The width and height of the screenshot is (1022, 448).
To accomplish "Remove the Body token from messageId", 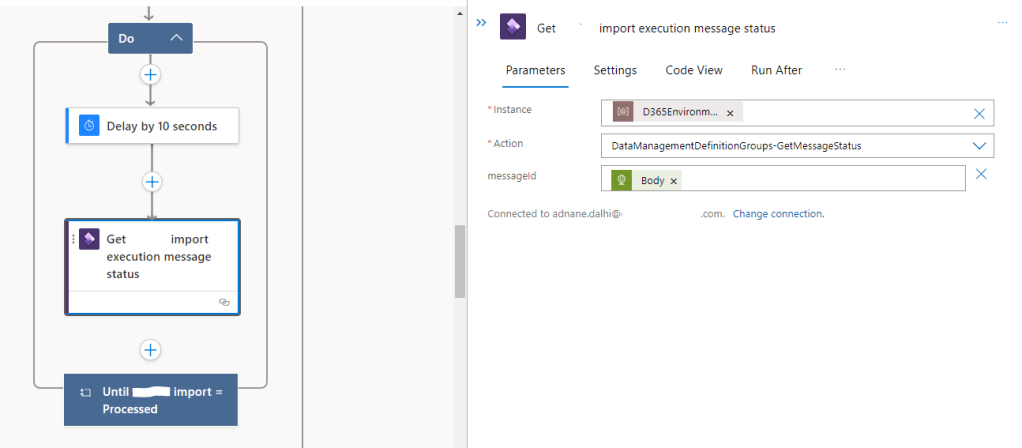I will pos(673,181).
